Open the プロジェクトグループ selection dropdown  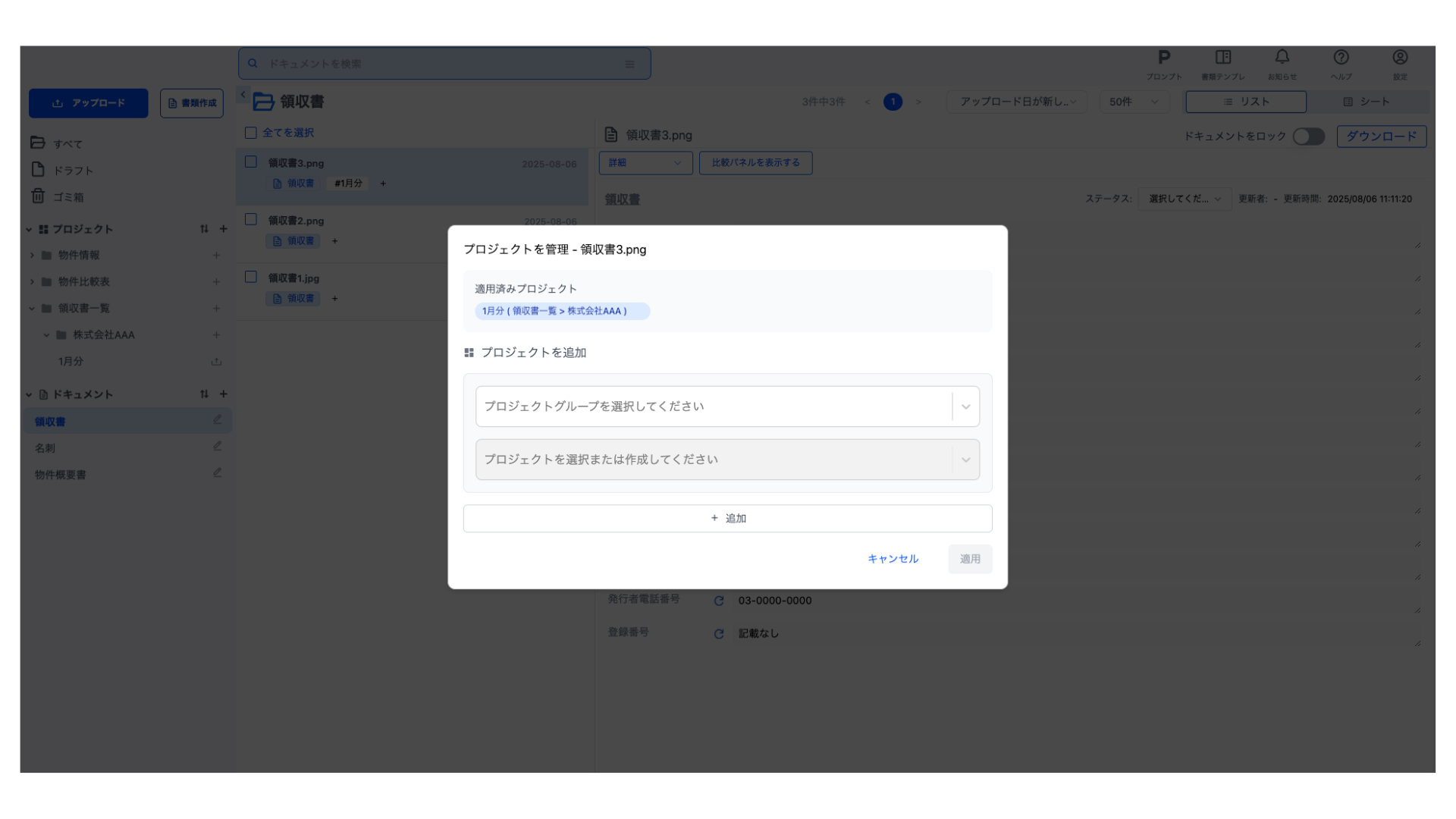click(726, 406)
